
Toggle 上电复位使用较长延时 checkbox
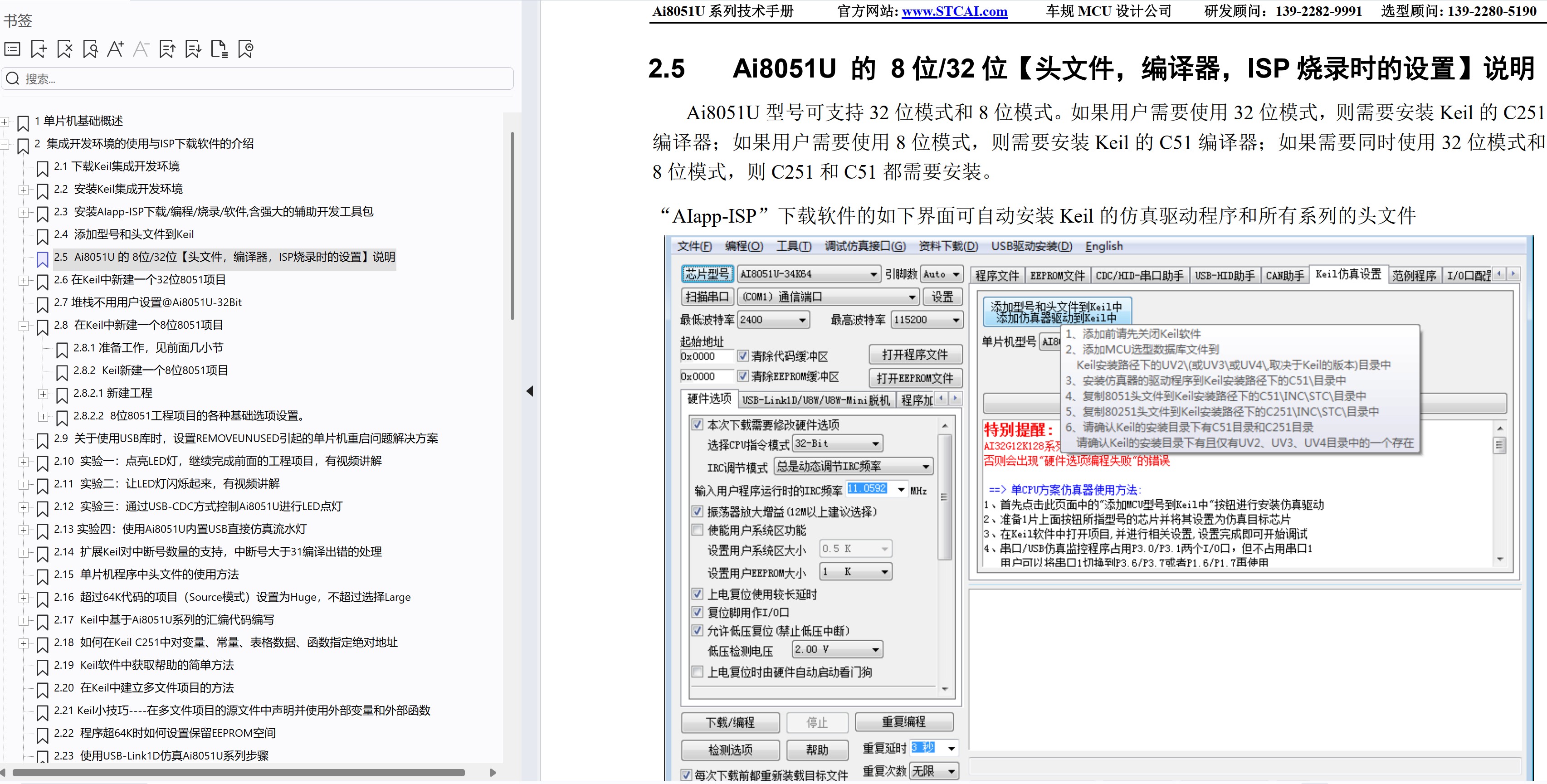(697, 594)
